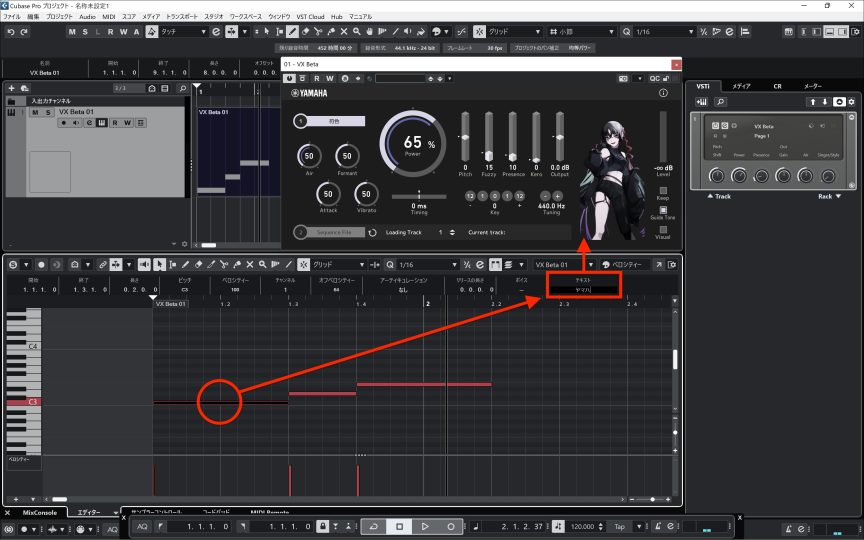The image size is (864, 540).
Task: Solo the VX Beta 01 track
Action: 47,112
